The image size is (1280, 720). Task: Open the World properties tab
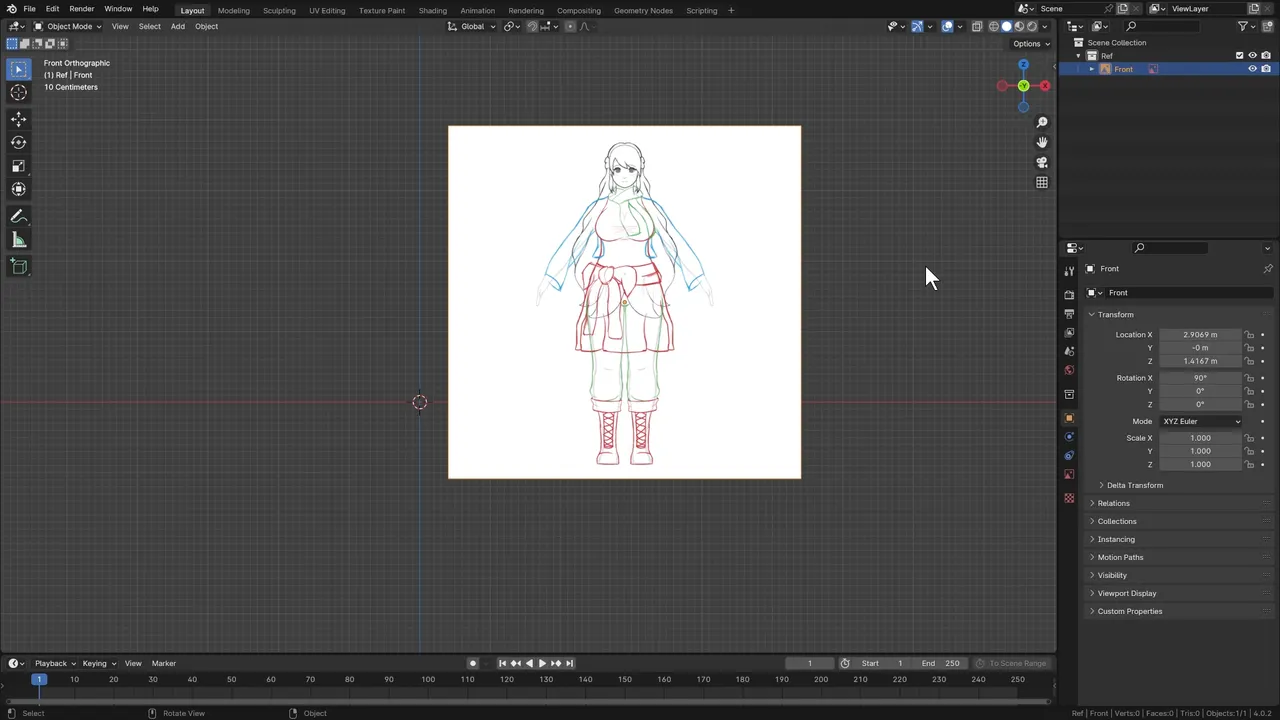1069,371
